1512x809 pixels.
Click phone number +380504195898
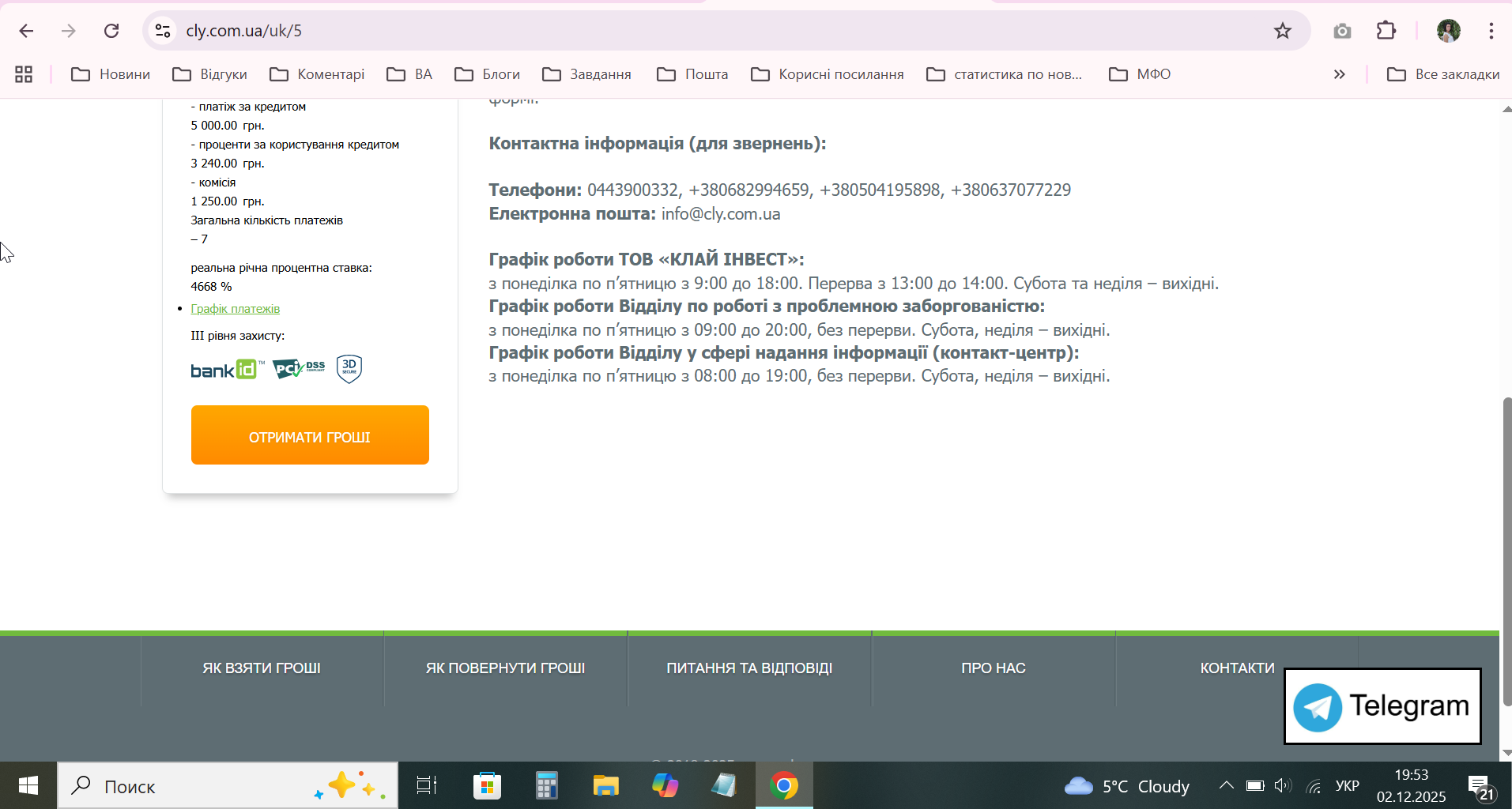tap(880, 190)
